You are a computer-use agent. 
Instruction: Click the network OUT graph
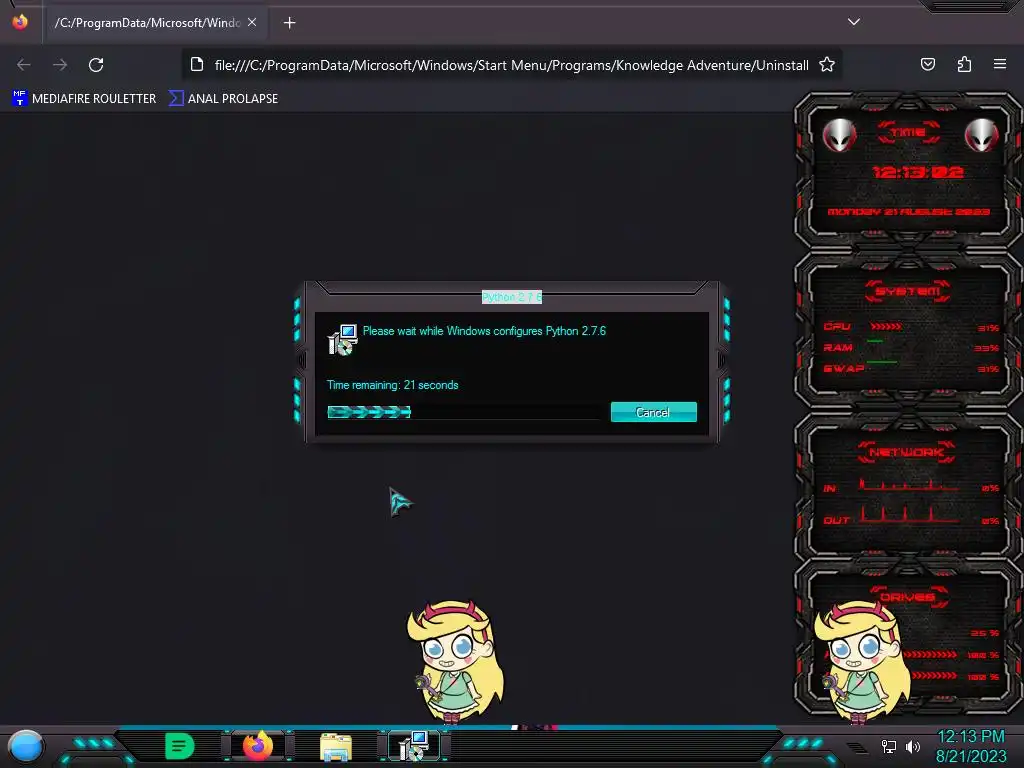(x=908, y=515)
